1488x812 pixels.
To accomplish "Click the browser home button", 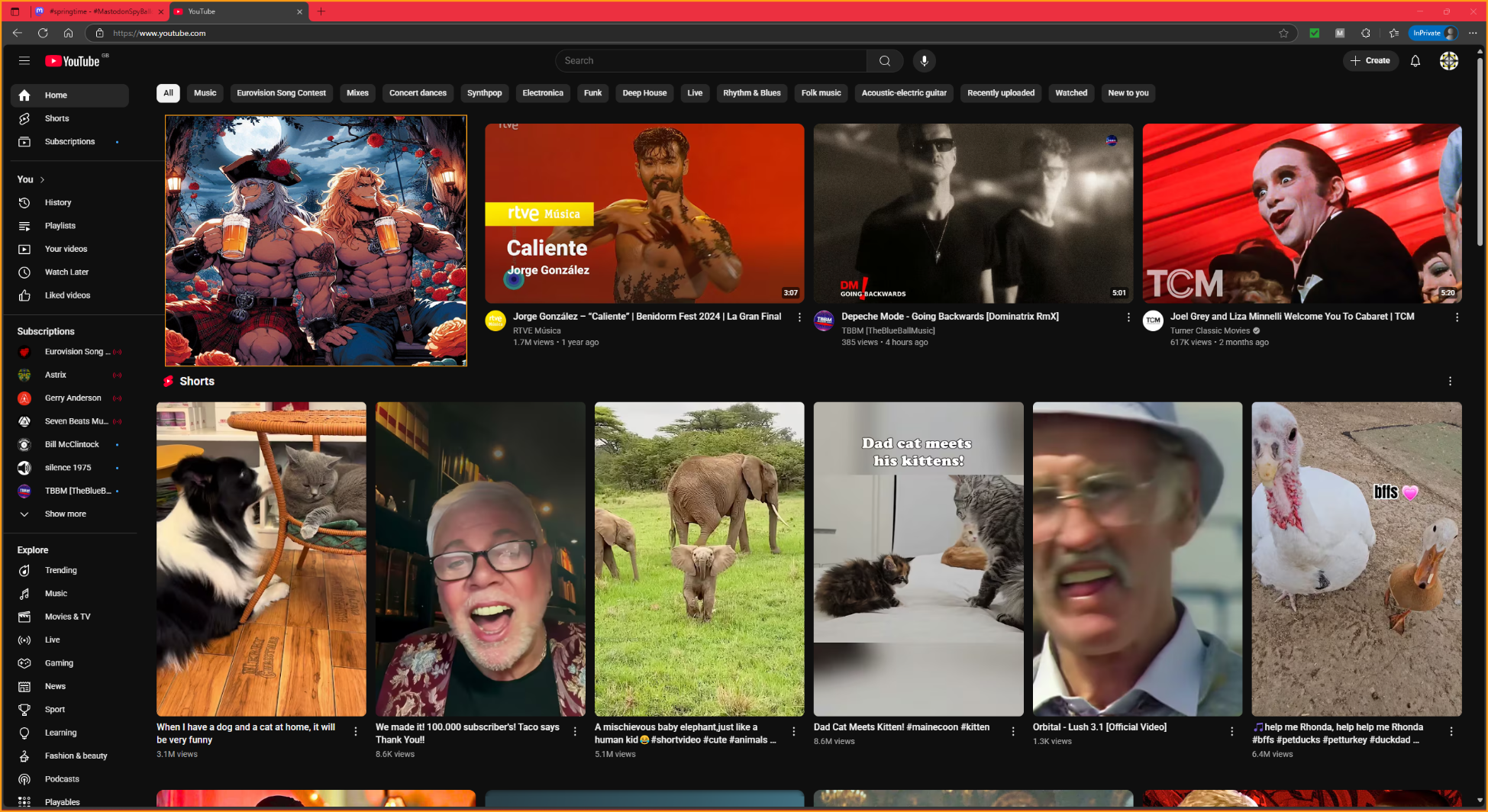I will 68,33.
